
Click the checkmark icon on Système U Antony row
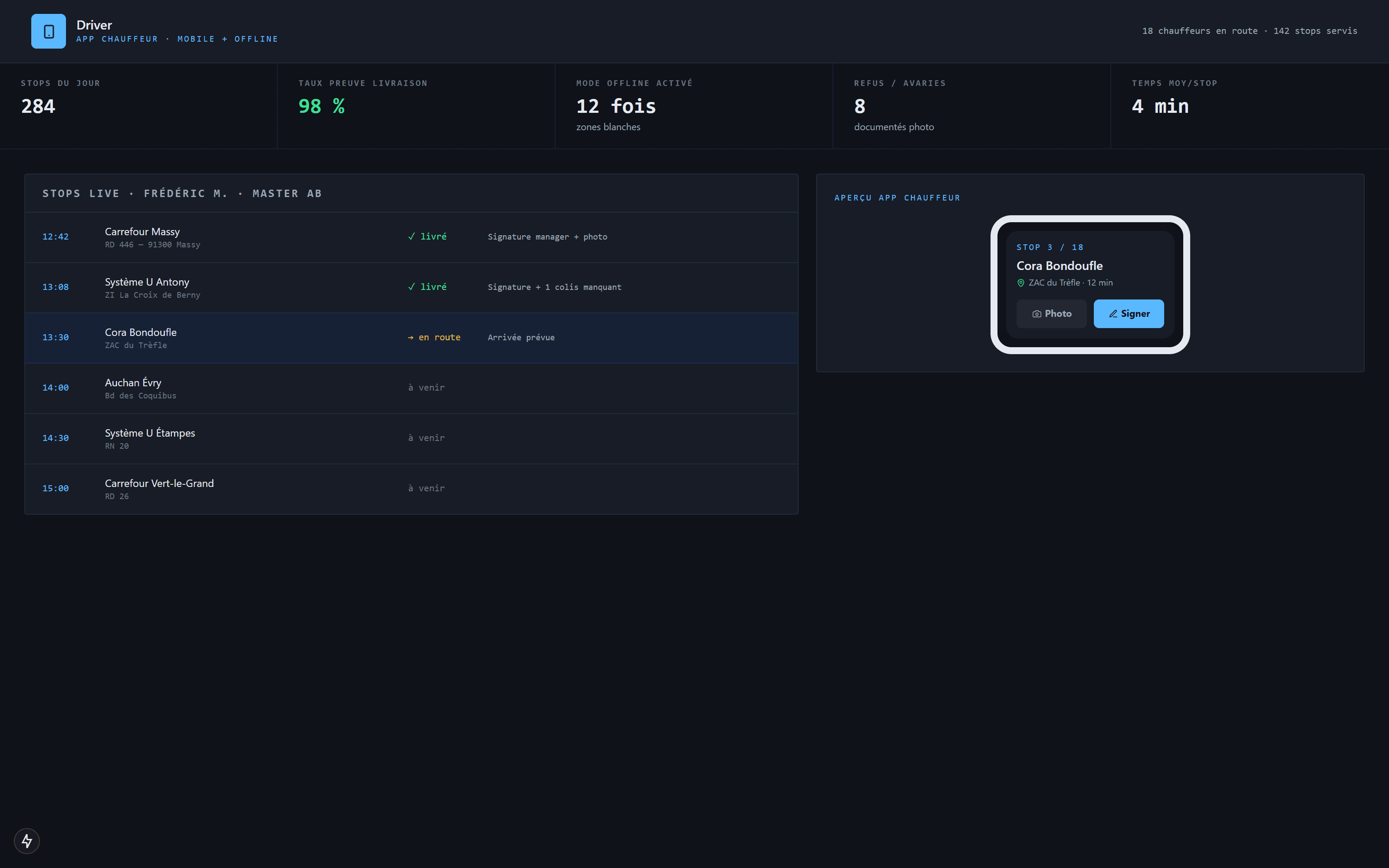[x=411, y=287]
